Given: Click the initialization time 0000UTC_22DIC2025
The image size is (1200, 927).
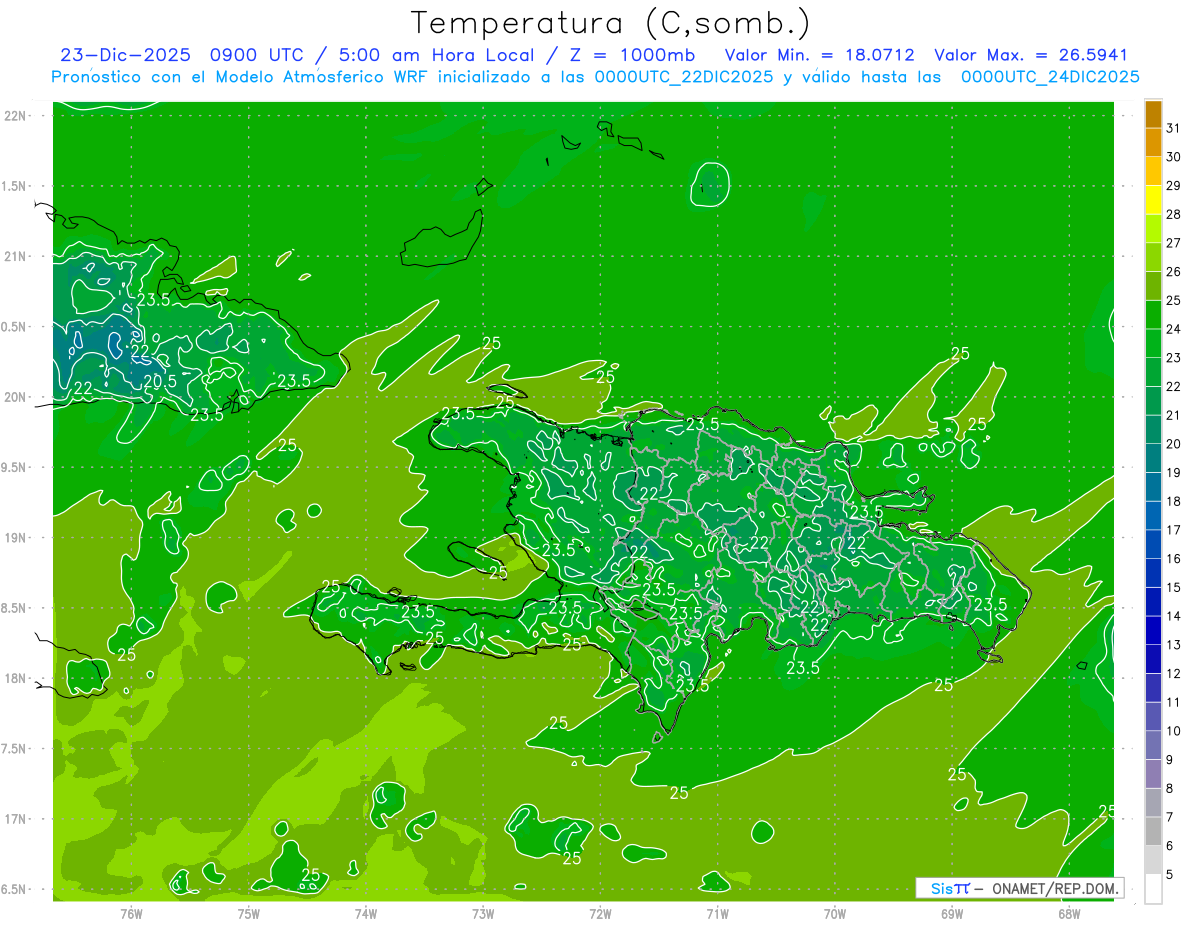Looking at the screenshot, I should [683, 77].
